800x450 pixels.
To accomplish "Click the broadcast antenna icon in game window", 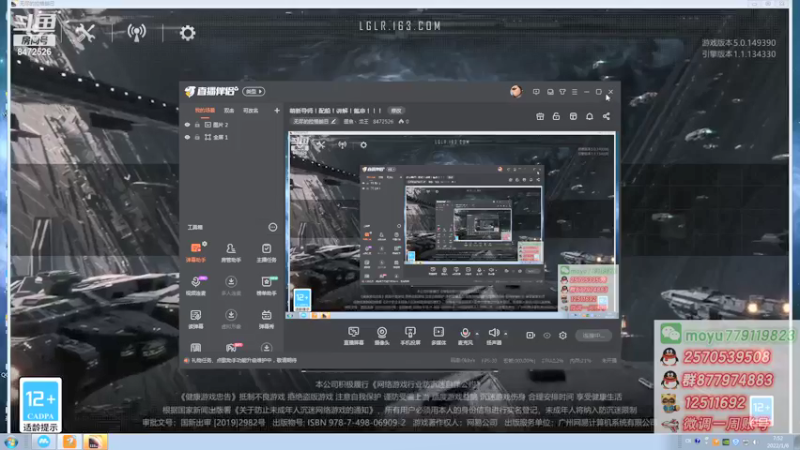I will pyautogui.click(x=137, y=33).
